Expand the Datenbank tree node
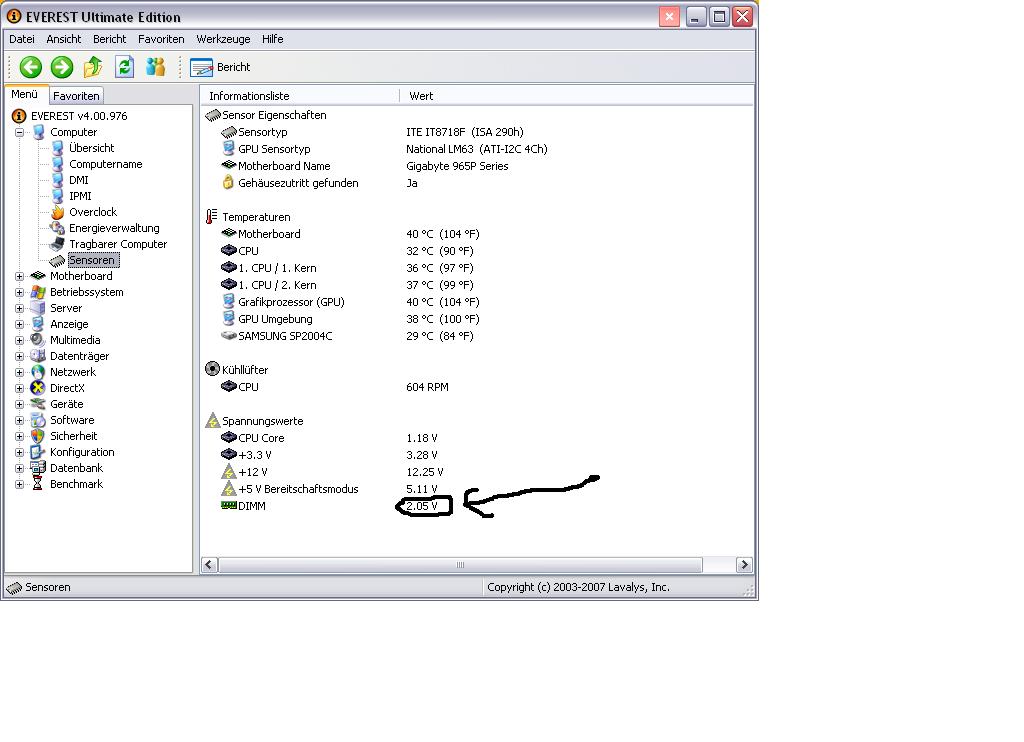Screen dimensions: 1024x742 pos(20,468)
